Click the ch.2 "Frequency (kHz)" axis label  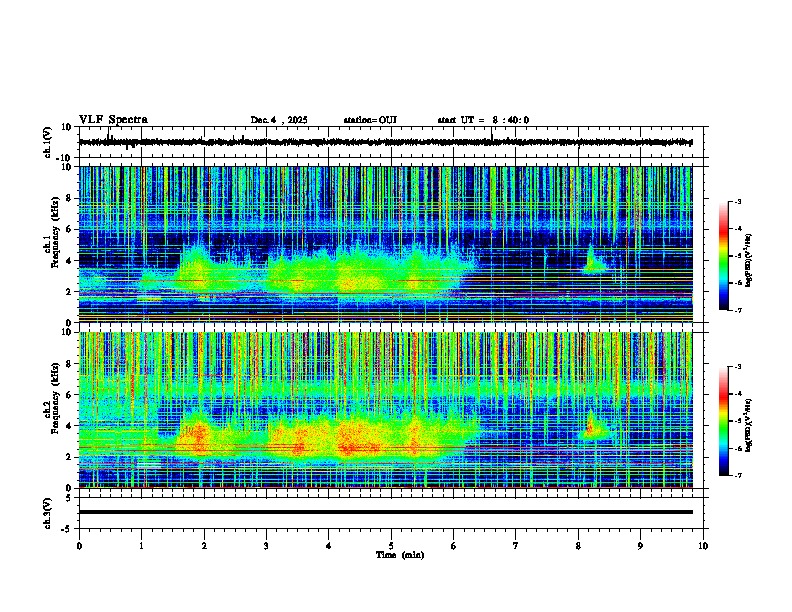point(55,398)
